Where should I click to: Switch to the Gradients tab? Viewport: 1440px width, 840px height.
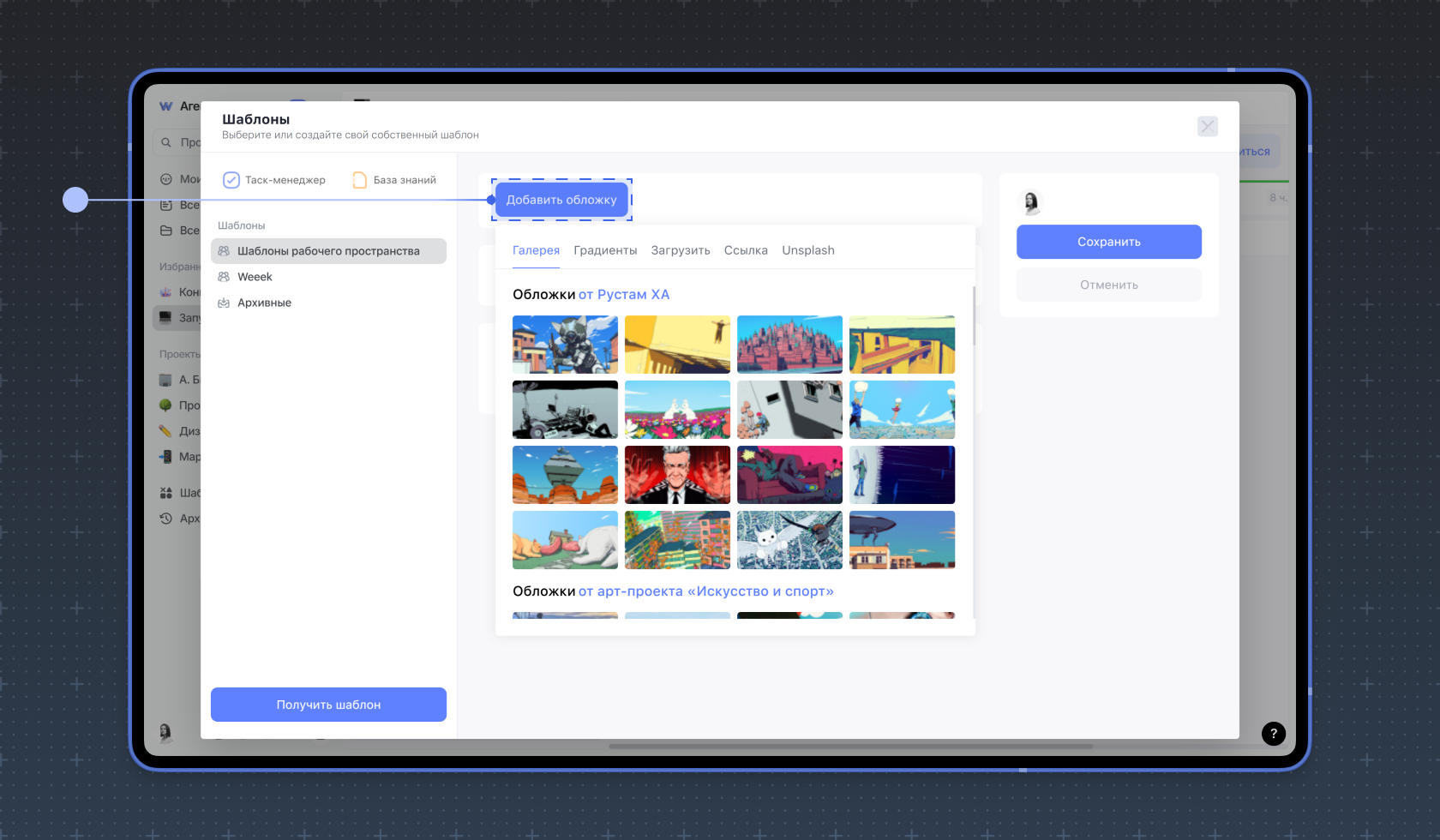605,250
